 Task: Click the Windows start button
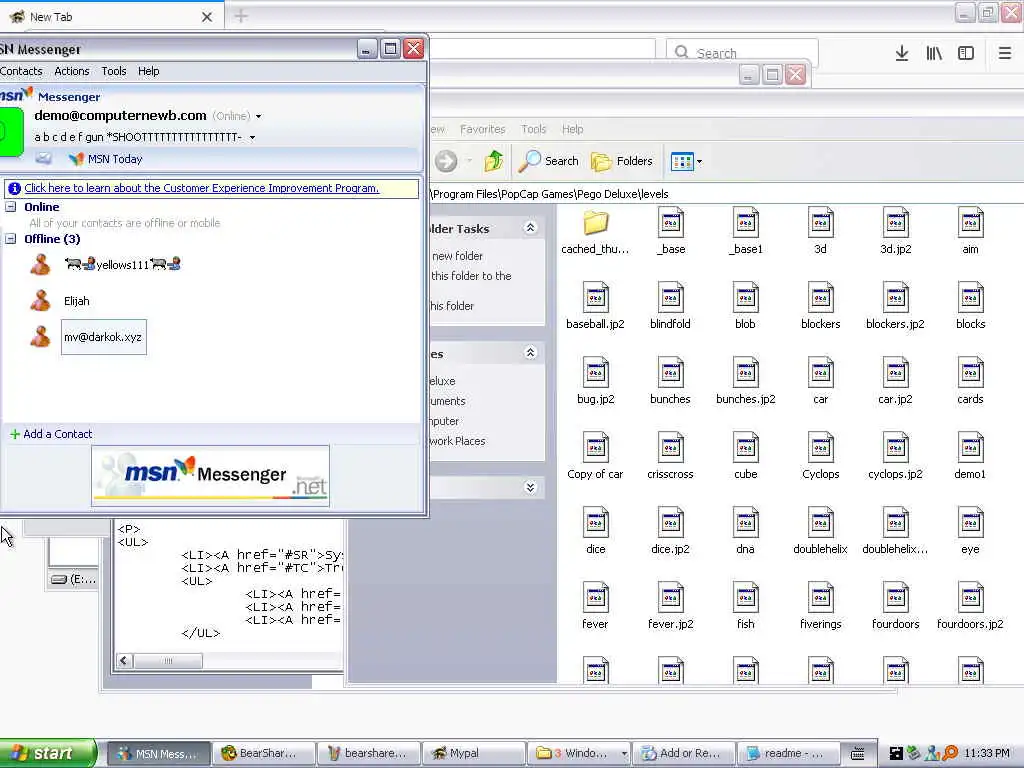(x=47, y=753)
